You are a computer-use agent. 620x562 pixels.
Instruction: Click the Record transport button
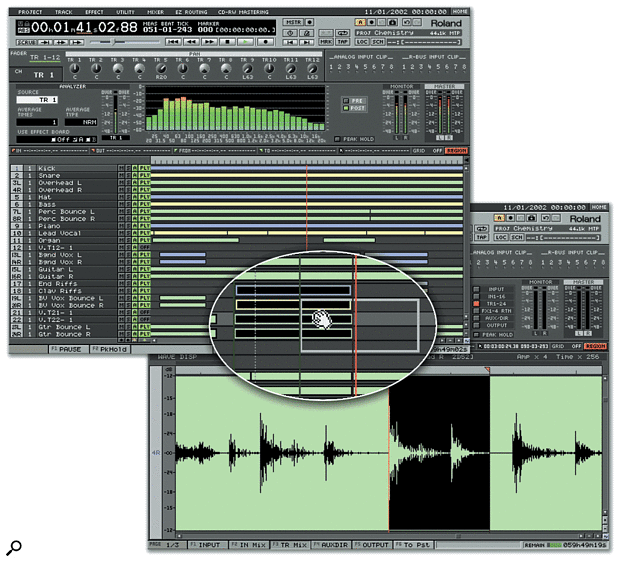pyautogui.click(x=267, y=43)
